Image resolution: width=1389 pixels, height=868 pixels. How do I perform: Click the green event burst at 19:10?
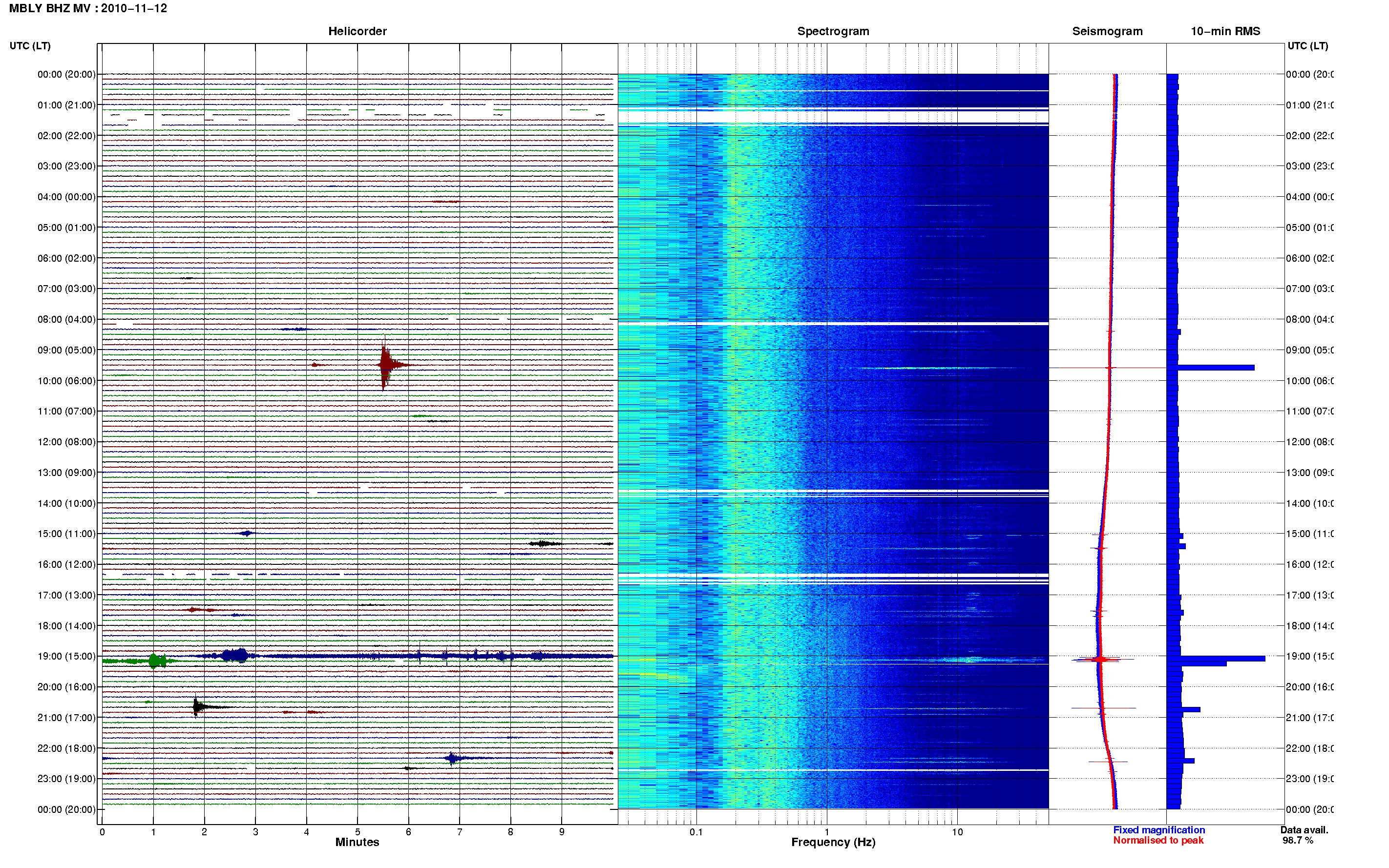pyautogui.click(x=157, y=661)
